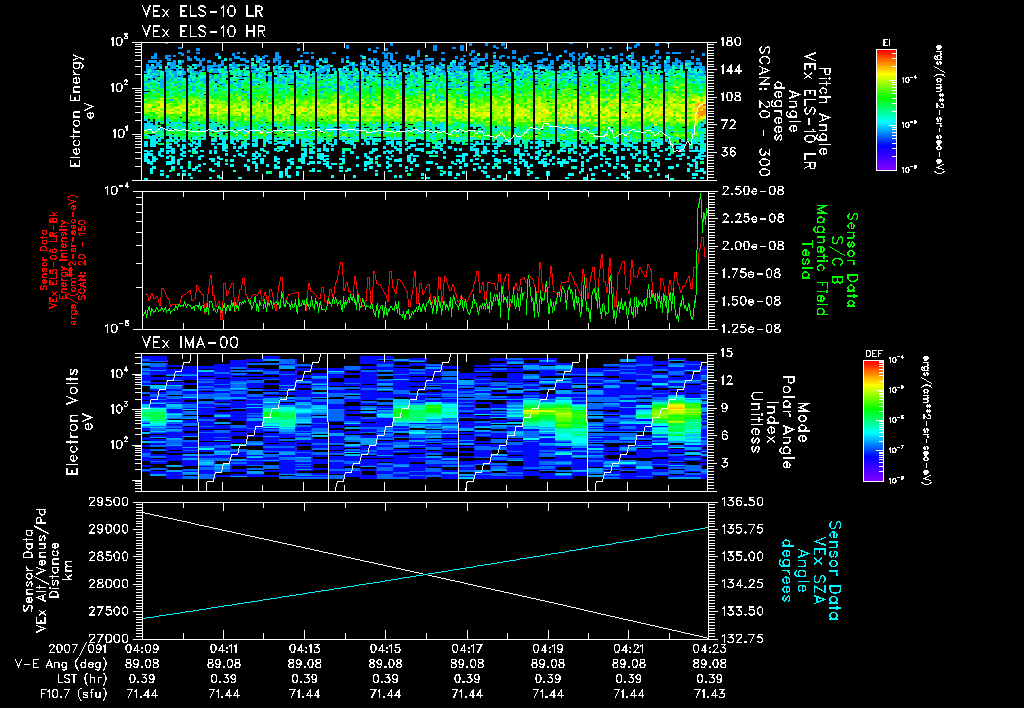
Task: Click the 'Electron Volts eV' axis label
Action: (78, 422)
